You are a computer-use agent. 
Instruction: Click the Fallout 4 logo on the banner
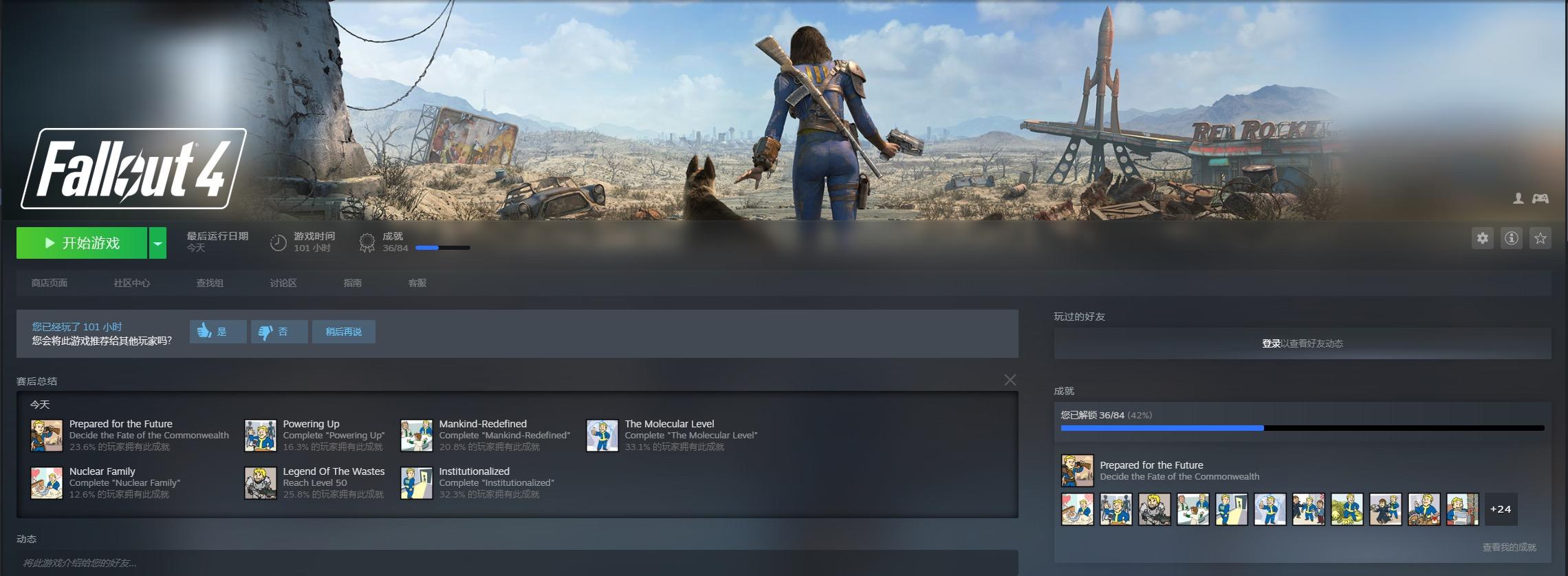pyautogui.click(x=133, y=169)
